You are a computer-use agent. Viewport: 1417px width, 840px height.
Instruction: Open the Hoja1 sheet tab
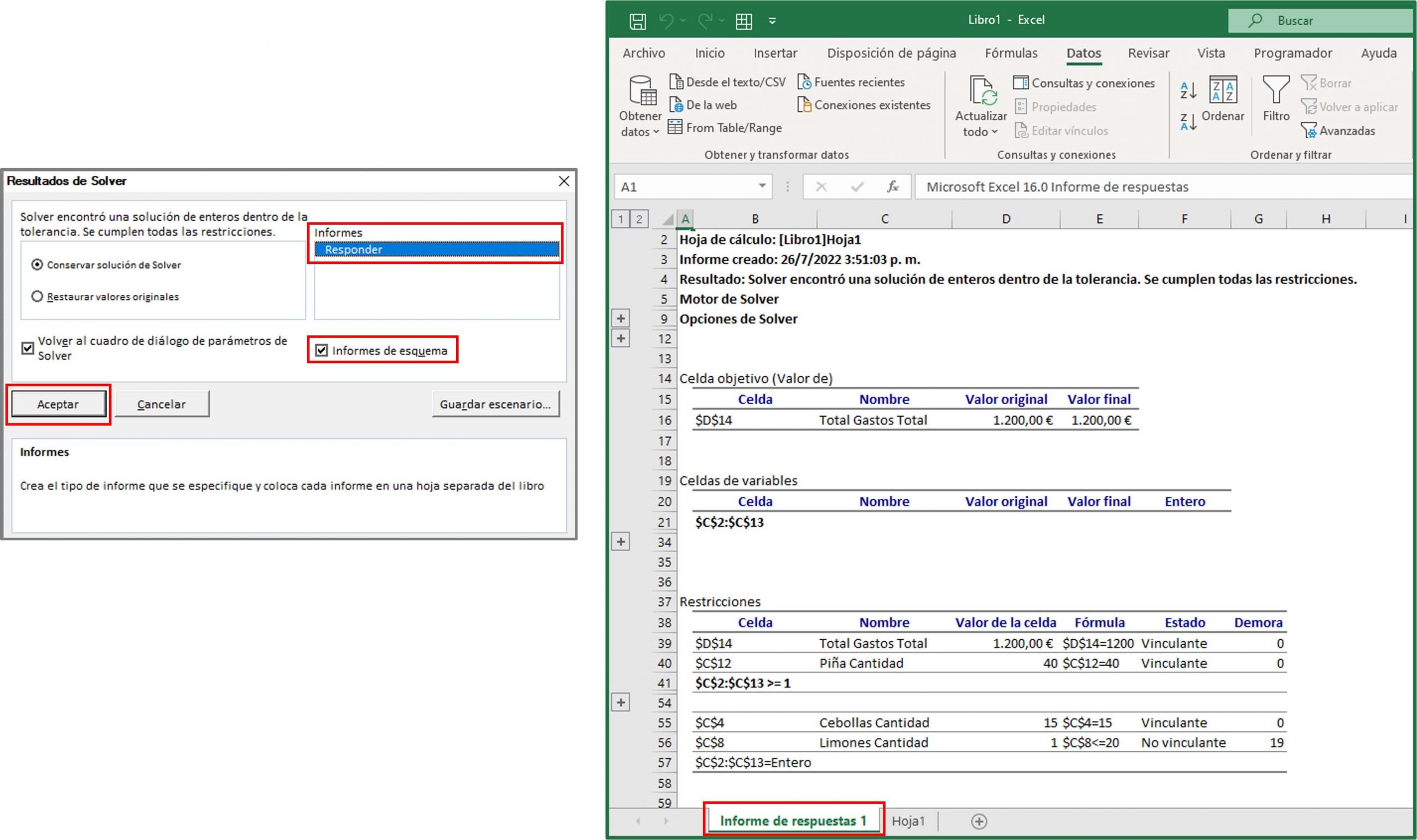(909, 821)
